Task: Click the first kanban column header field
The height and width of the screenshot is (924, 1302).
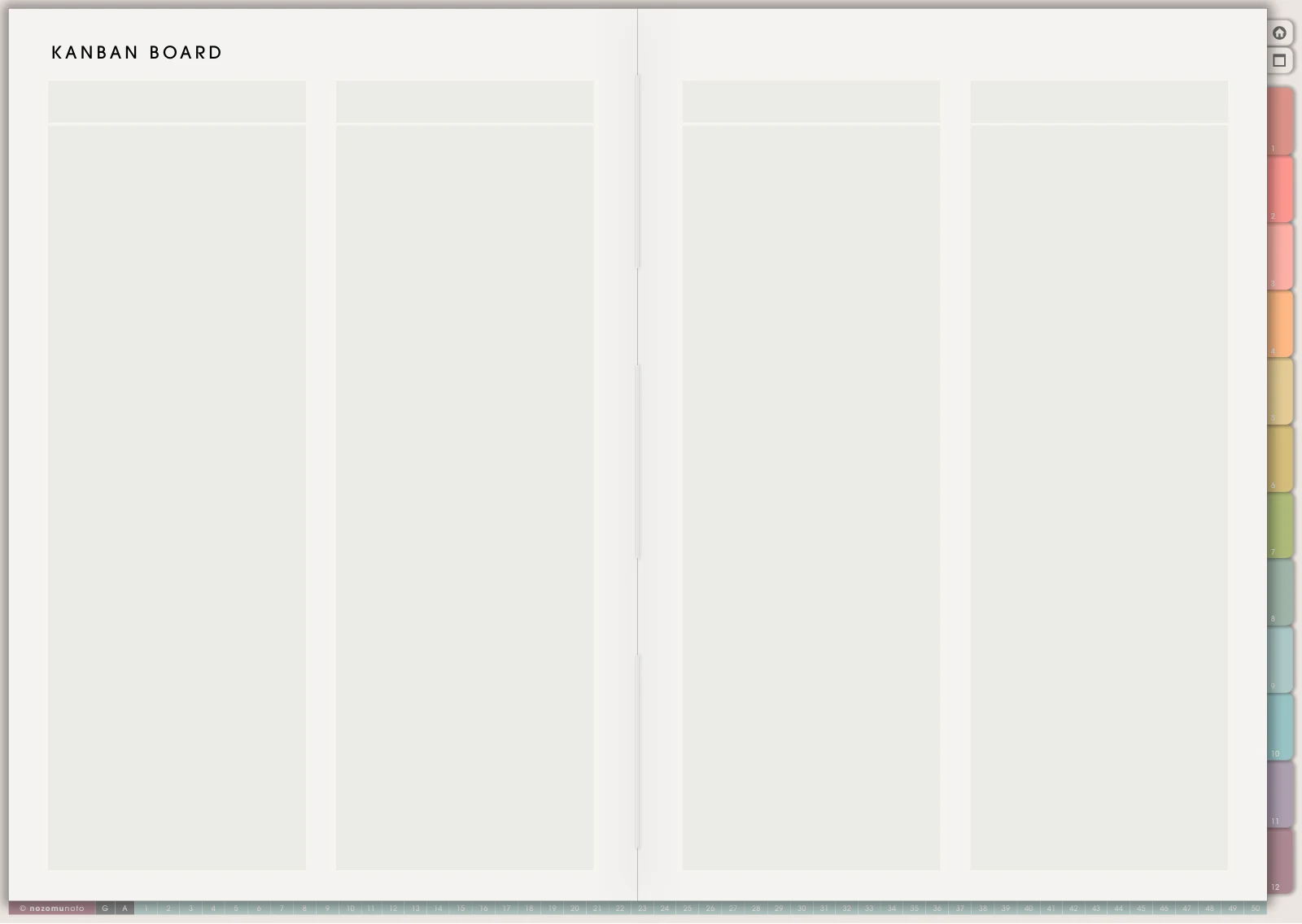Action: click(x=177, y=101)
